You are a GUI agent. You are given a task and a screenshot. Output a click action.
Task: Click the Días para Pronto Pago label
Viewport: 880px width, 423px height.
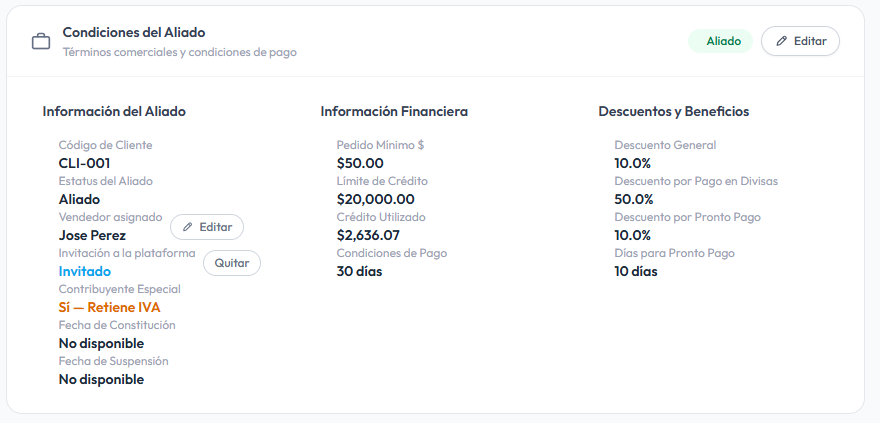point(675,253)
